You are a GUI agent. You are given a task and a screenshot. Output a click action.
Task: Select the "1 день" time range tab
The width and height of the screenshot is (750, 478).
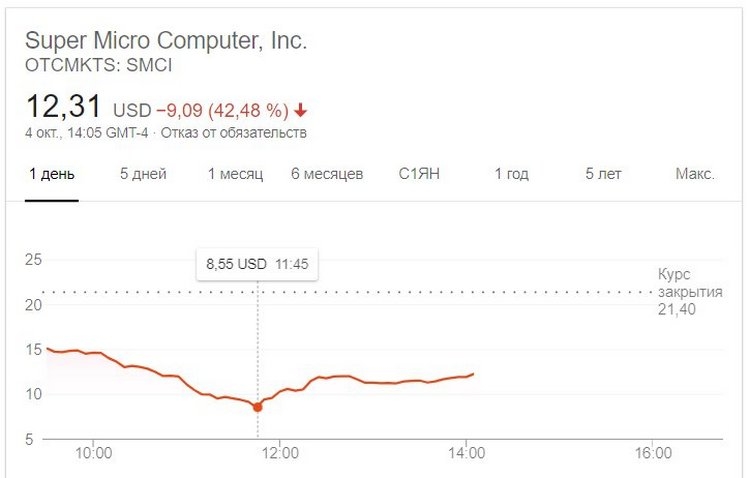52,174
